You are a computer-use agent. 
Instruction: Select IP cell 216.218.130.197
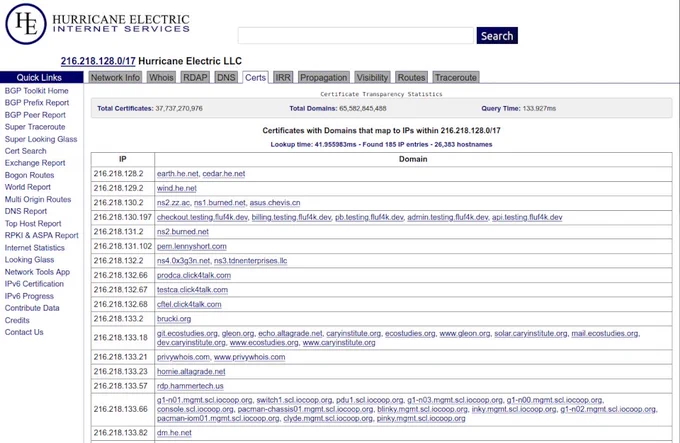point(123,217)
